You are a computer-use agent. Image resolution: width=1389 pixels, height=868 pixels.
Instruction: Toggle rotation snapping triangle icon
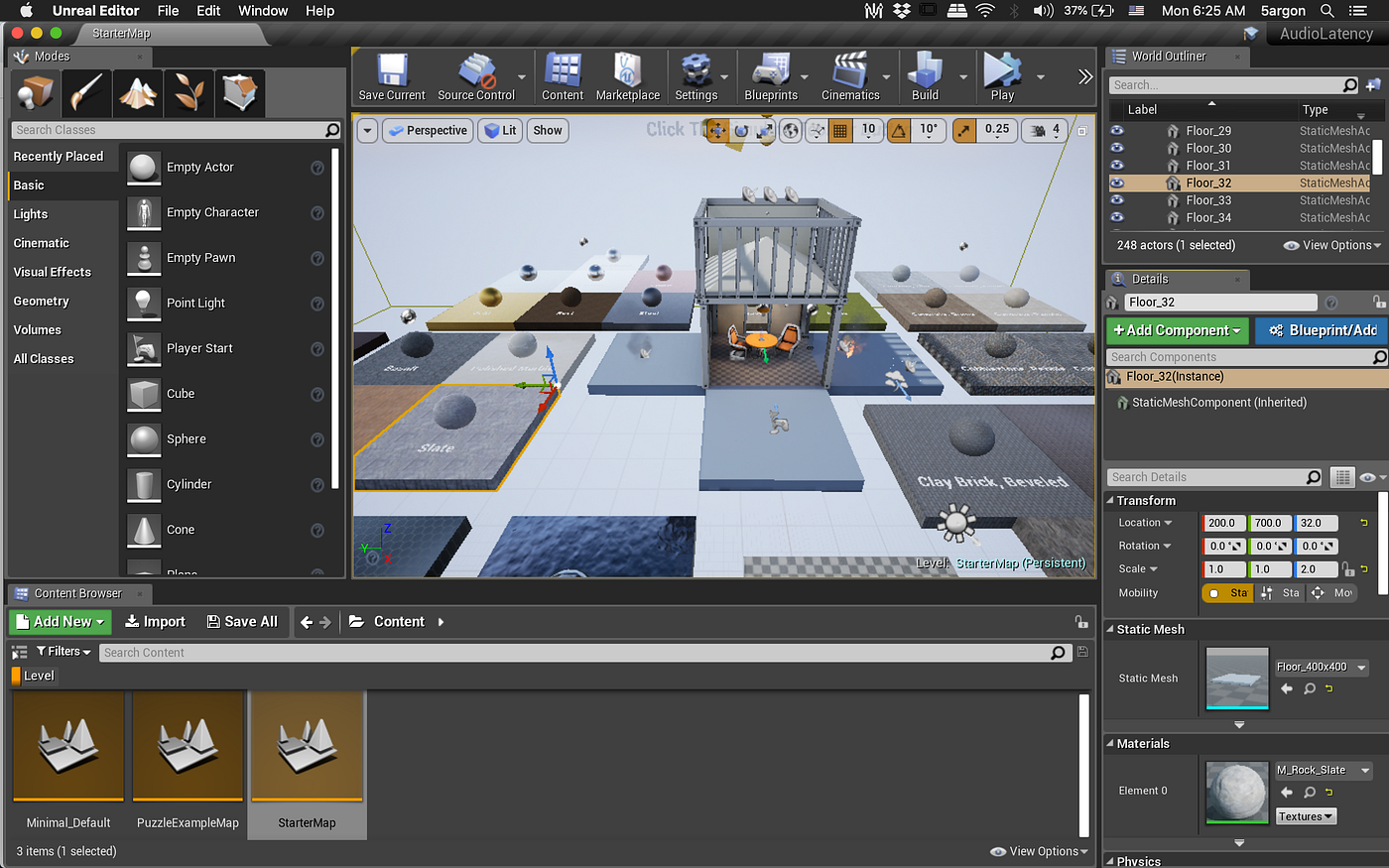(898, 130)
